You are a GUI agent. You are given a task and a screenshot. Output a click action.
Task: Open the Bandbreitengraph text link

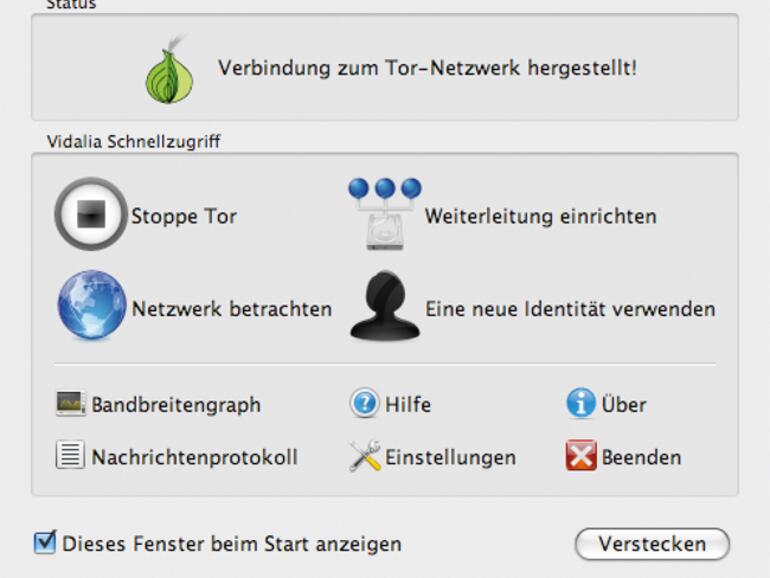[176, 405]
